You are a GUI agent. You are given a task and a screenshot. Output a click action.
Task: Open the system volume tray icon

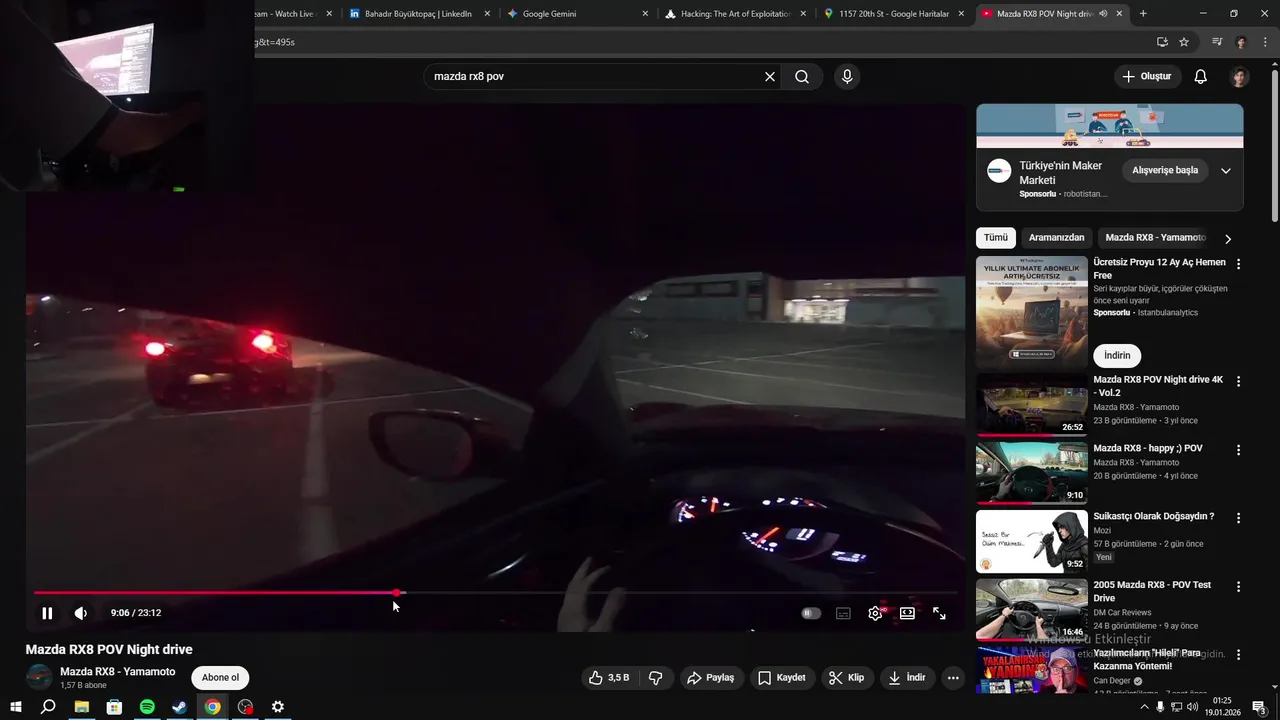[x=1192, y=707]
